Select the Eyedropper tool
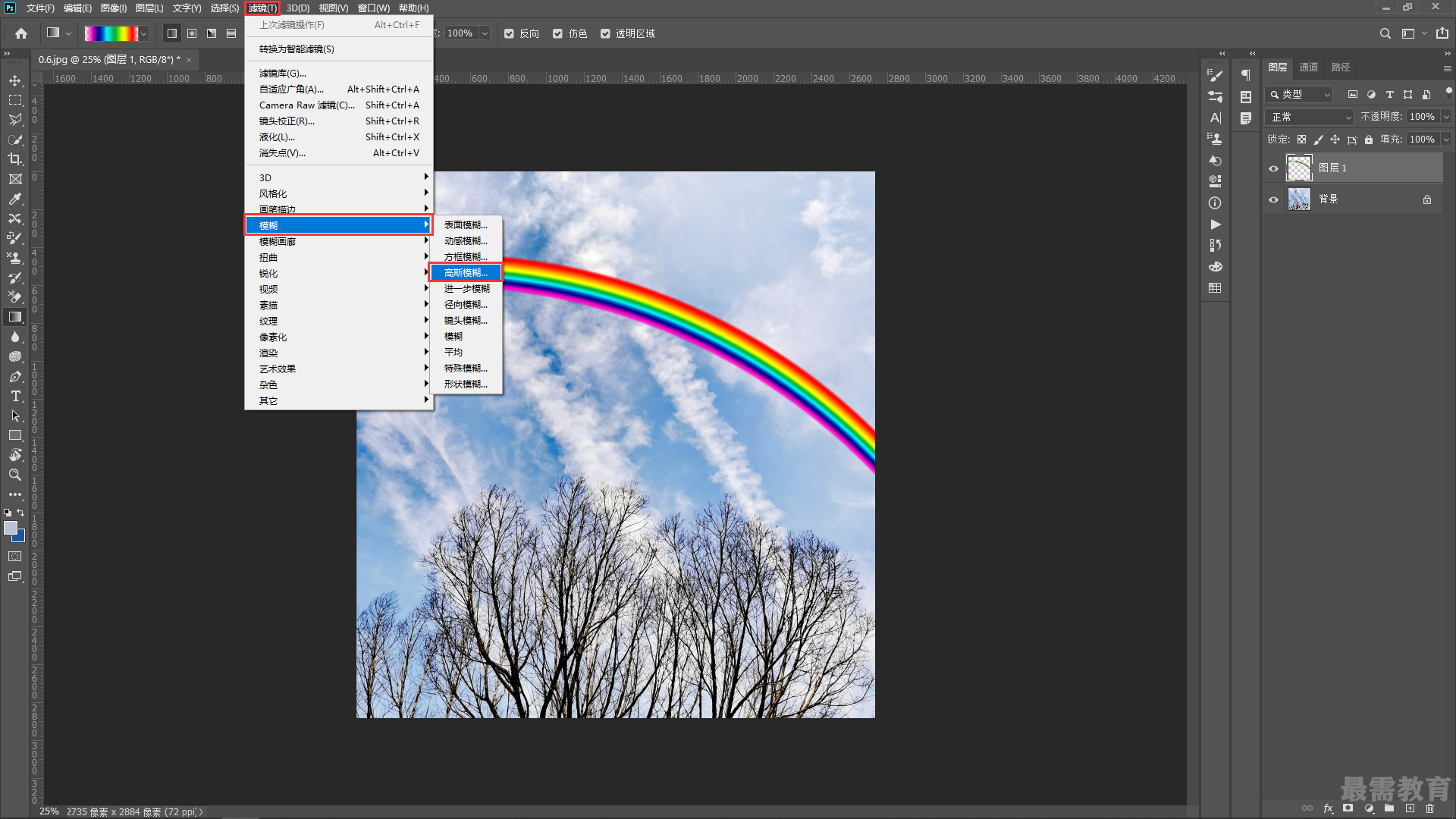Viewport: 1456px width, 819px height. click(x=15, y=199)
